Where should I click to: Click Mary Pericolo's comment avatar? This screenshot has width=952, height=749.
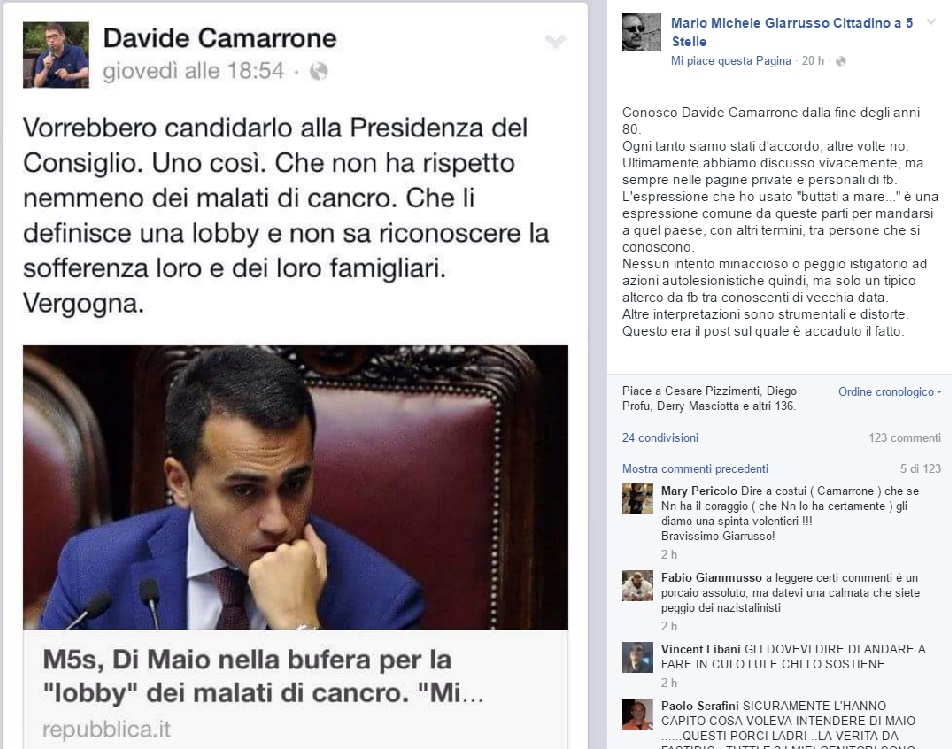pos(638,498)
